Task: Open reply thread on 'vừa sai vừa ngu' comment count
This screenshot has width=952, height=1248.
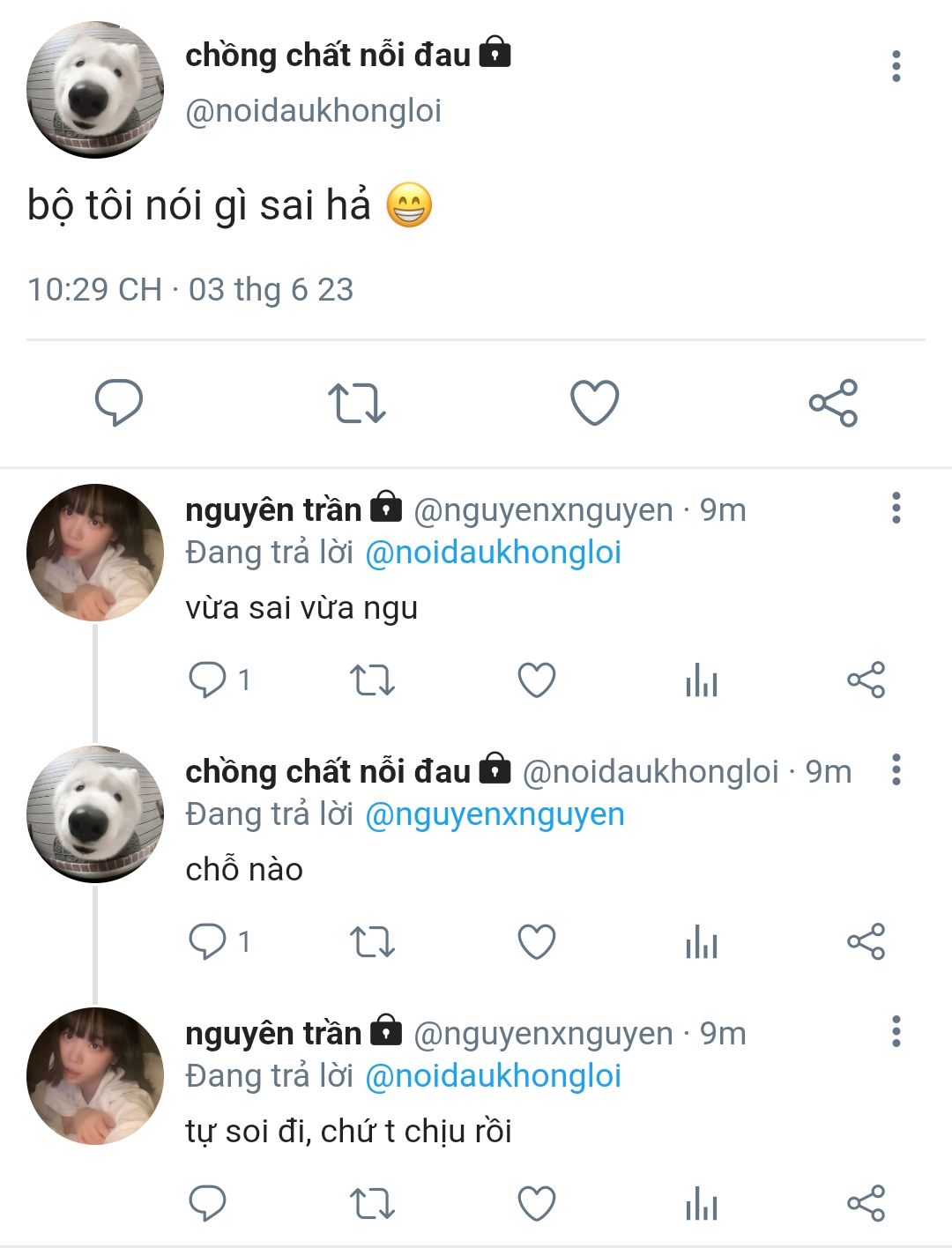Action: (x=219, y=680)
